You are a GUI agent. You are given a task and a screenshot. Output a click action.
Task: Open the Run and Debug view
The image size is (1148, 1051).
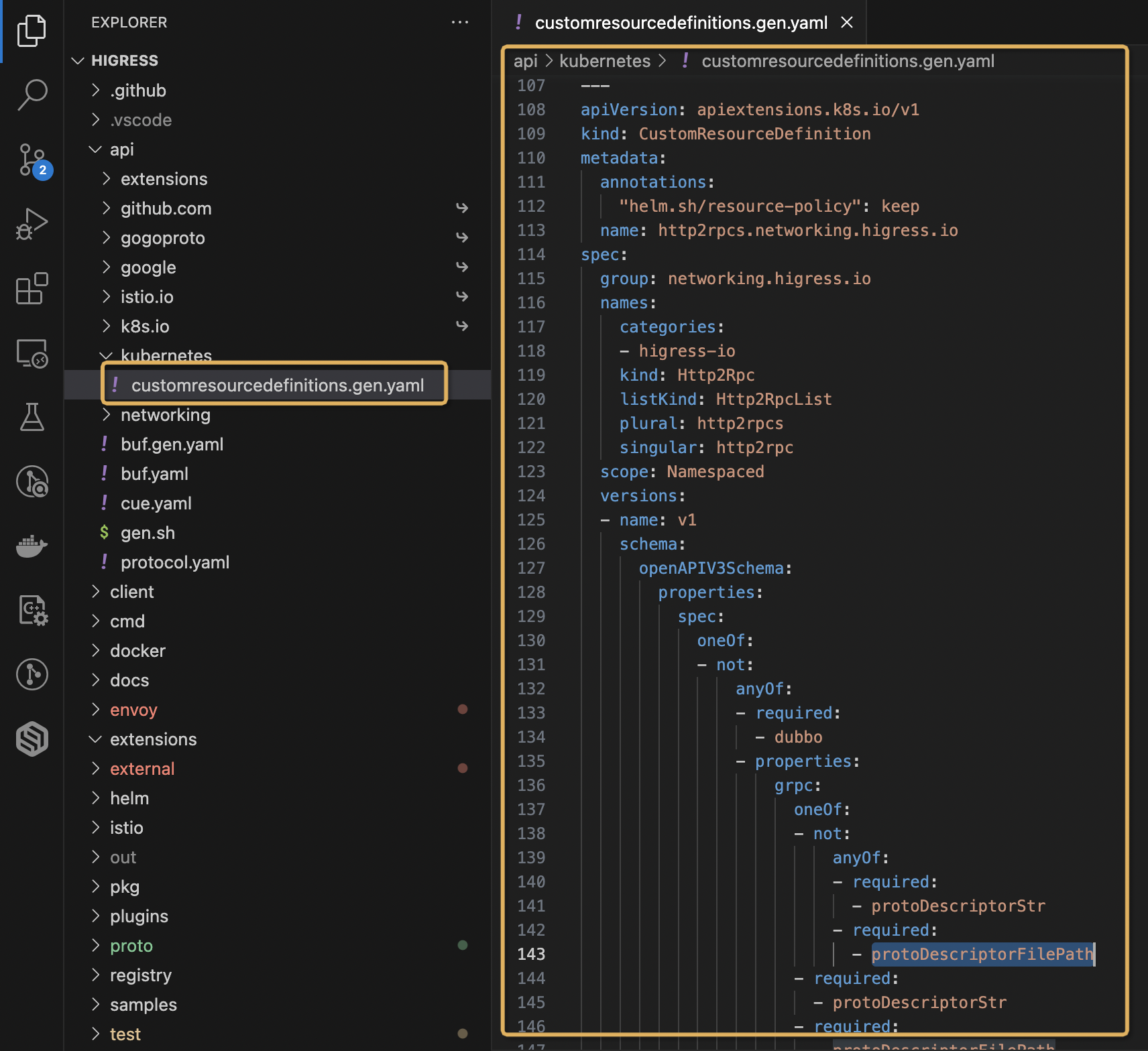pos(32,223)
